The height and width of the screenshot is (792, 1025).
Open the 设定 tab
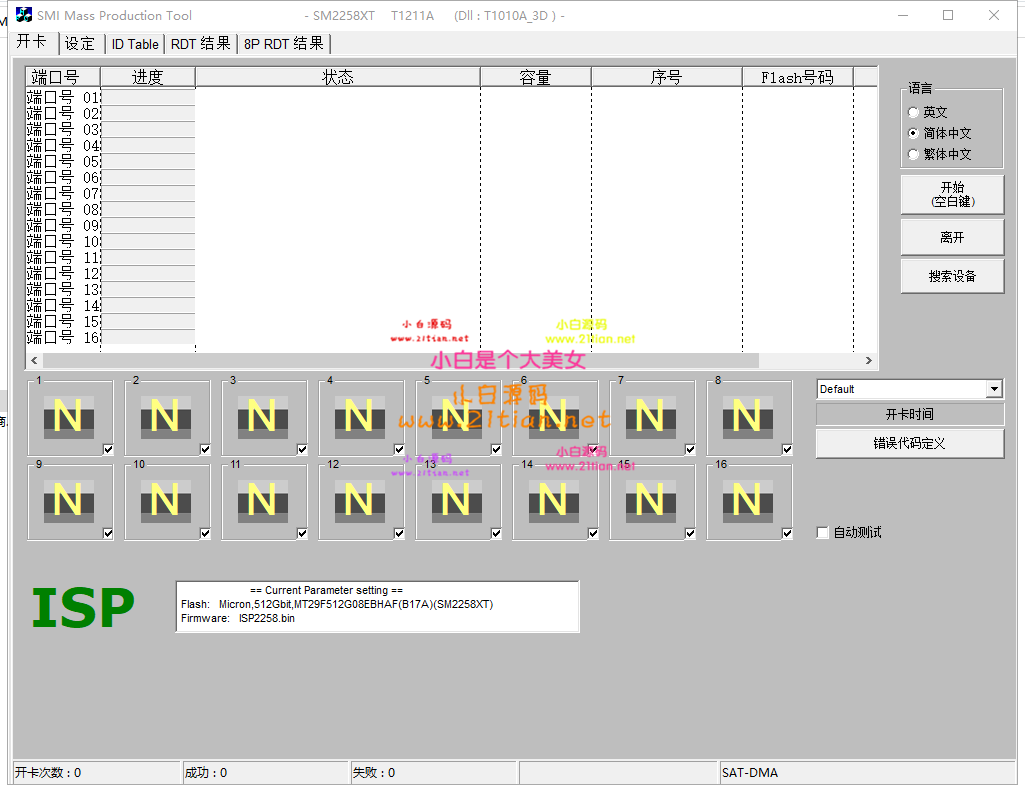coord(80,44)
